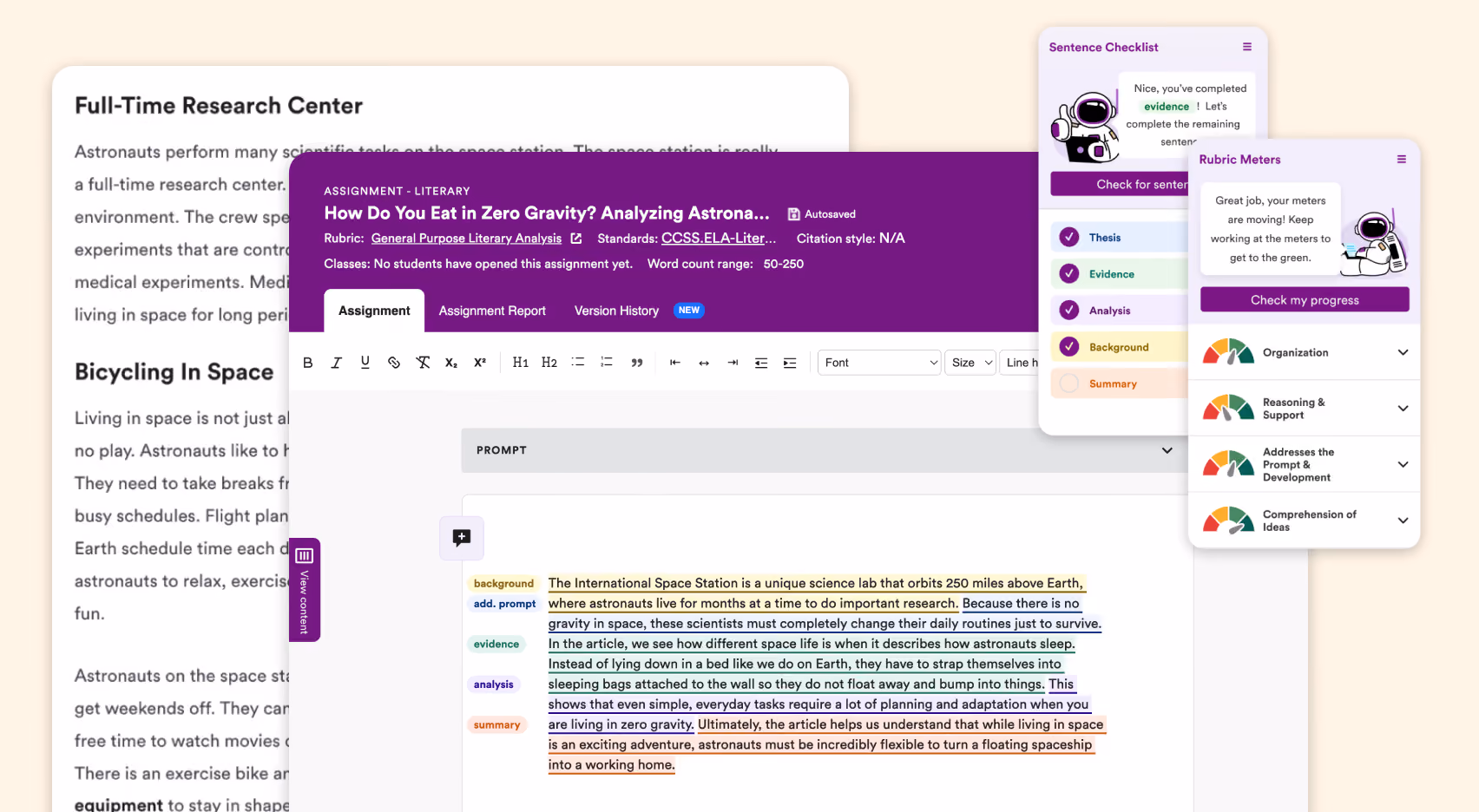The width and height of the screenshot is (1479, 812).
Task: Click the Autosaved save icon
Action: tap(793, 214)
